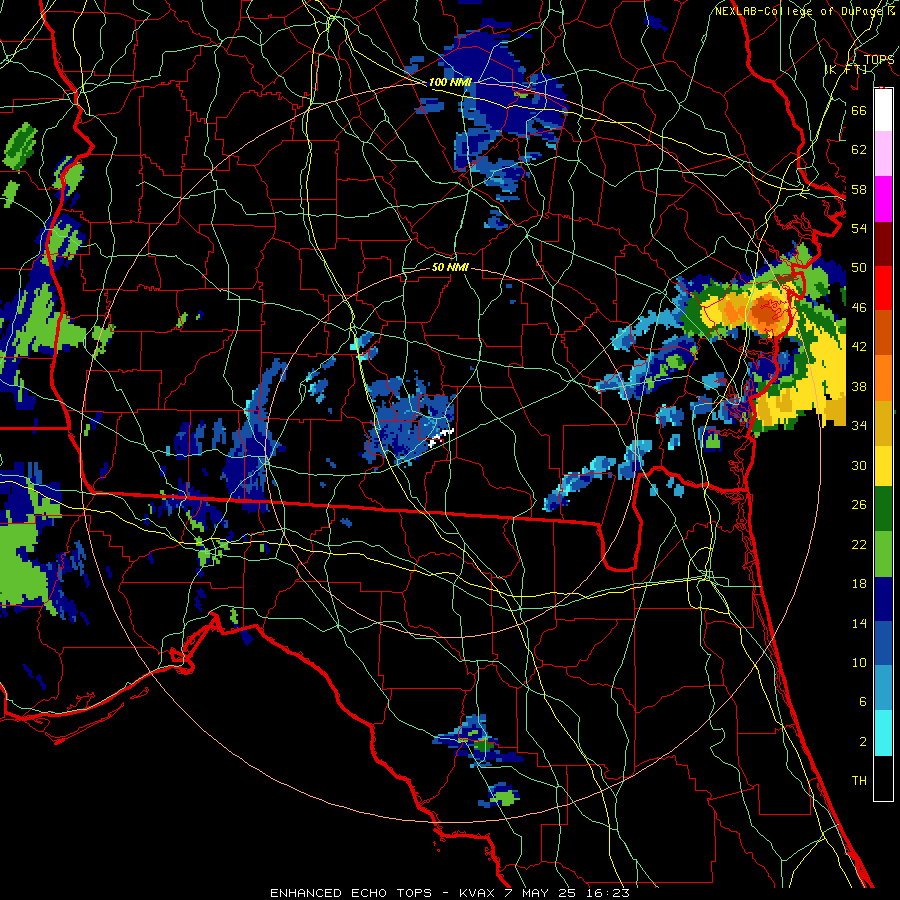Click the white radar site marker
Screen dimensions: 900x900
pos(441,437)
